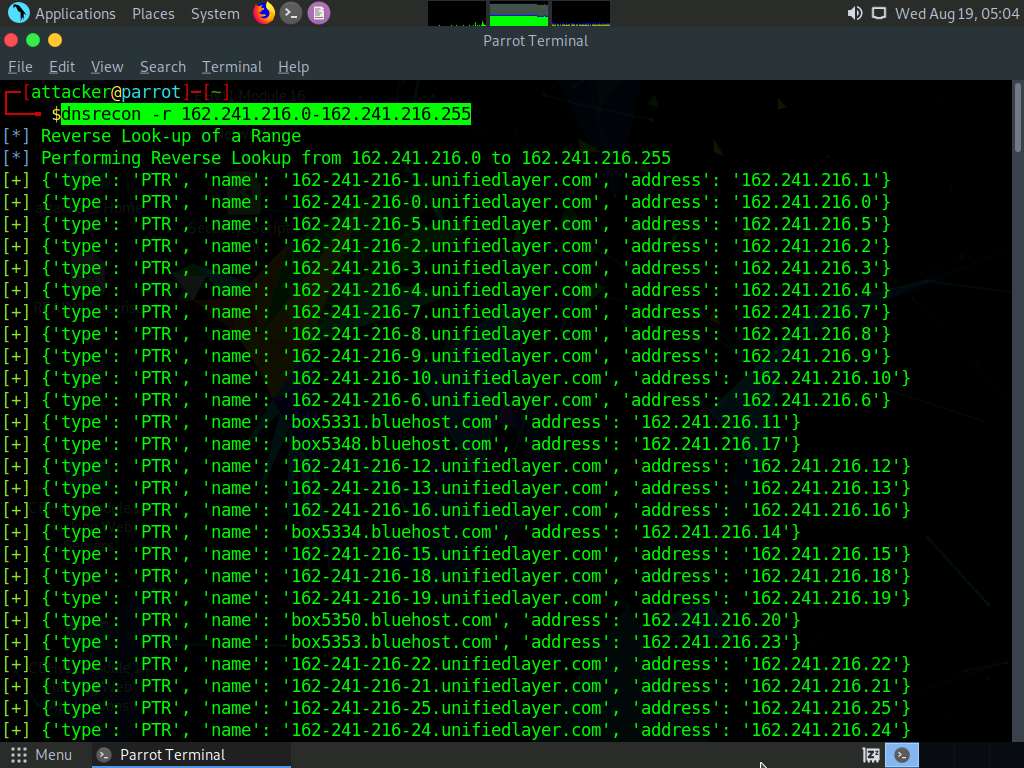Launch Firefox from the top panel
This screenshot has width=1024, height=768.
tap(264, 12)
